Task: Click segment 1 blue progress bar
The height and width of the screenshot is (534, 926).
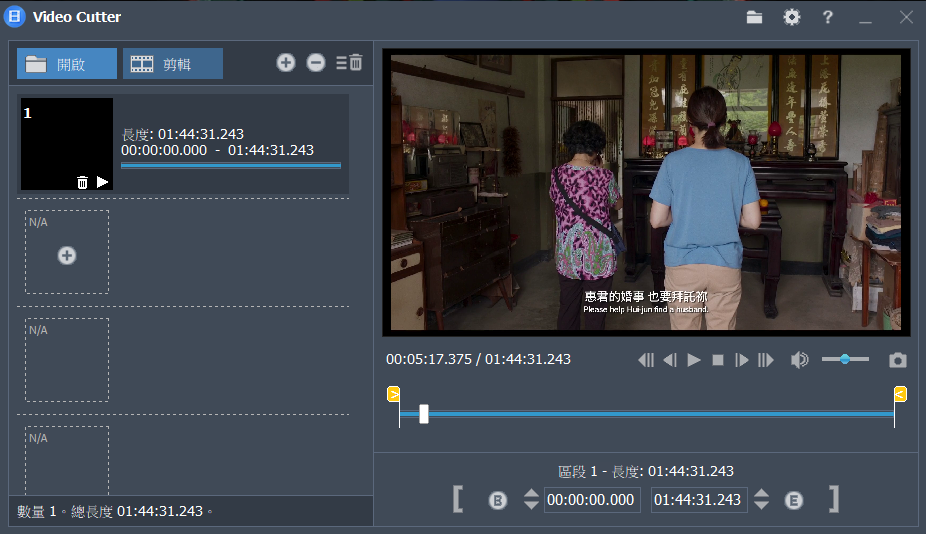Action: (x=231, y=165)
